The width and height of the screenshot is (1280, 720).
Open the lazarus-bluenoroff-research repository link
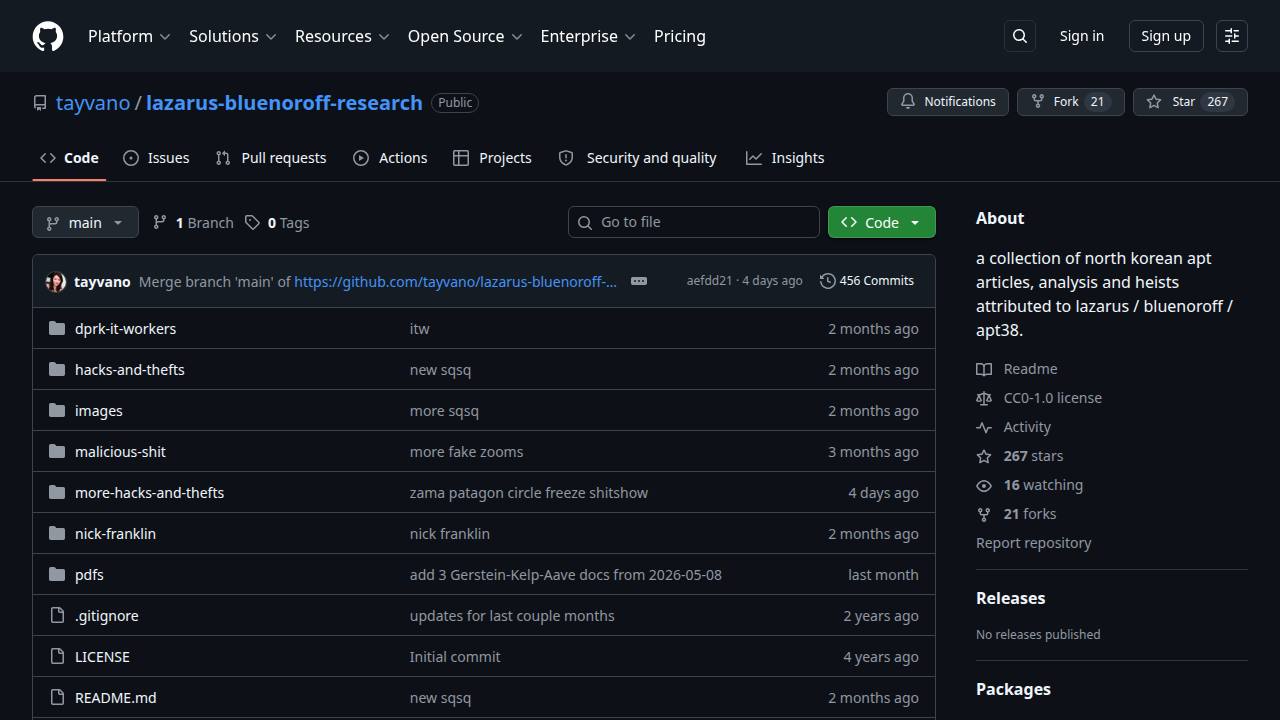(284, 103)
